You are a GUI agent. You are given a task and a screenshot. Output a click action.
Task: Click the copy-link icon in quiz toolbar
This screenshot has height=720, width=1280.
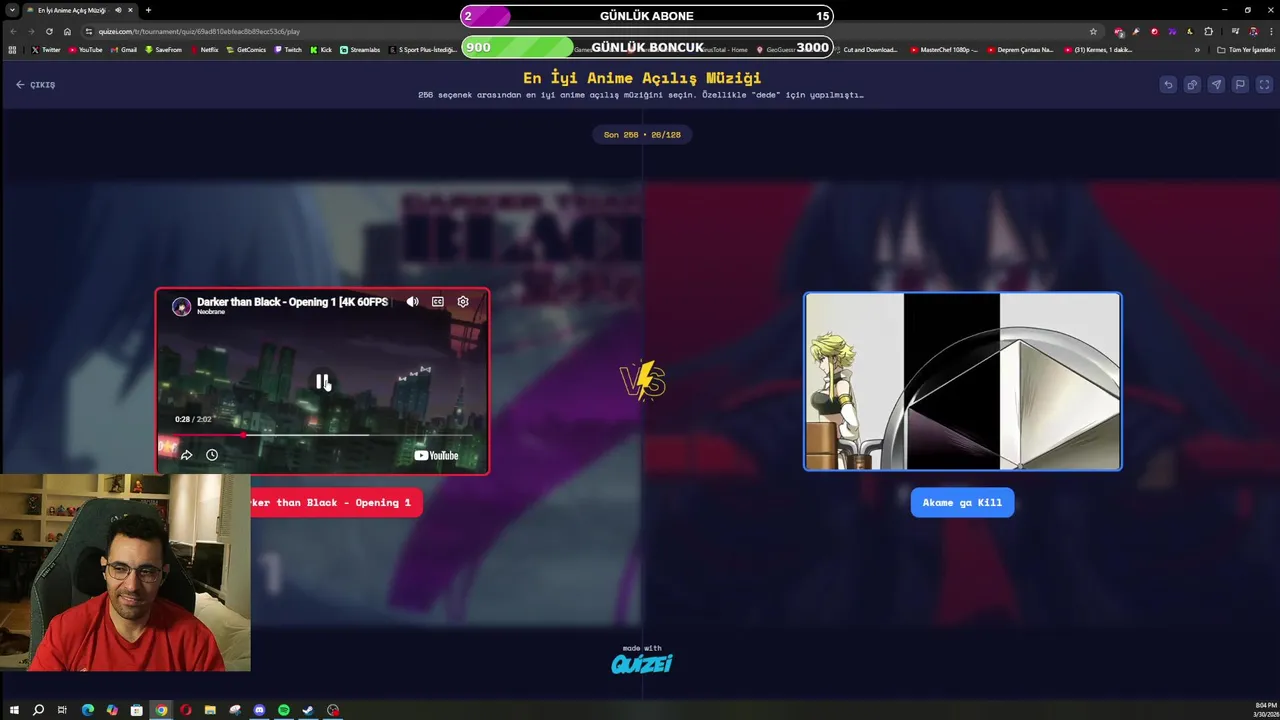[1192, 85]
